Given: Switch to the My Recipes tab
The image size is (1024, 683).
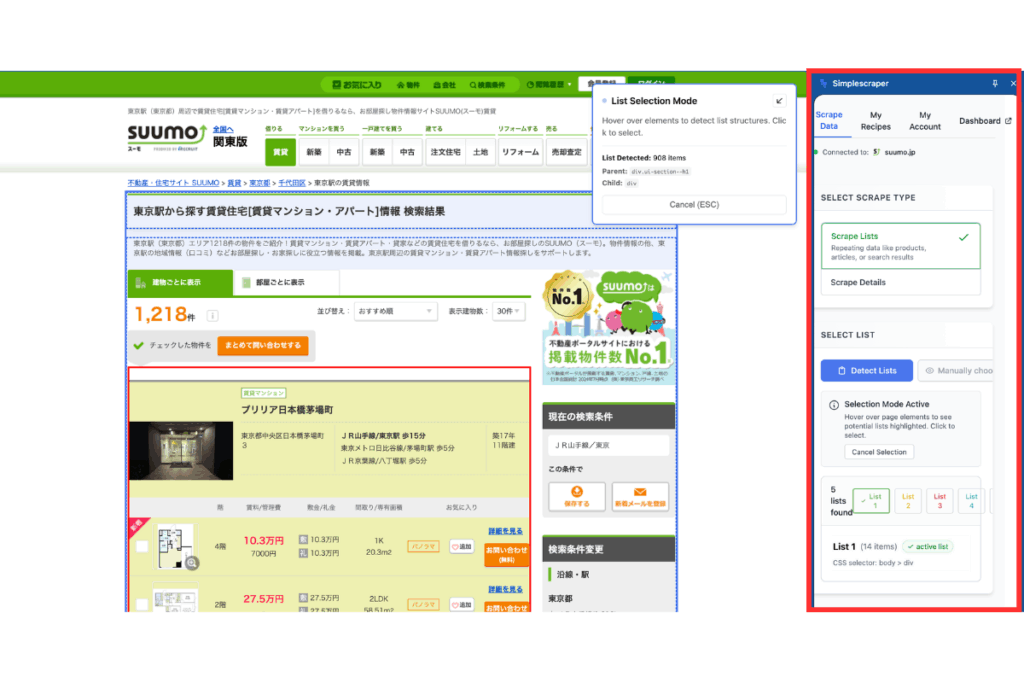Looking at the screenshot, I should pyautogui.click(x=876, y=121).
